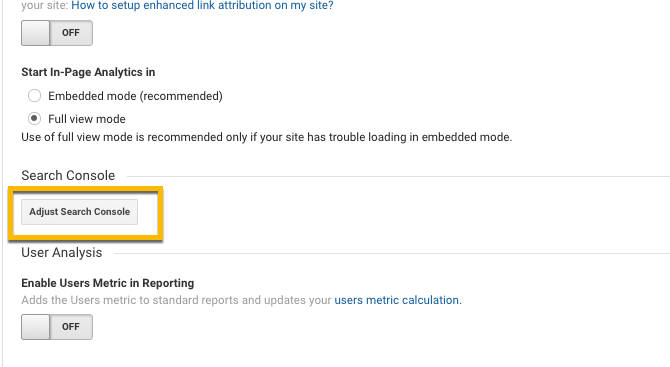The height and width of the screenshot is (367, 670).
Task: Open the enhanced link attribution setup link
Action: [202, 6]
